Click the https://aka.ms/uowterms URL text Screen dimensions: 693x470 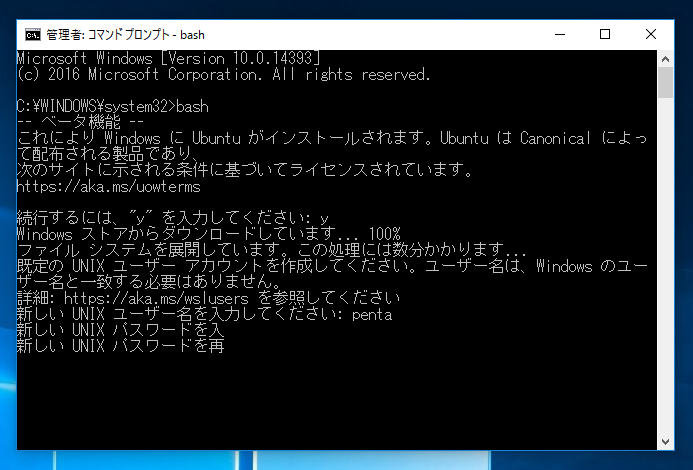click(x=109, y=187)
